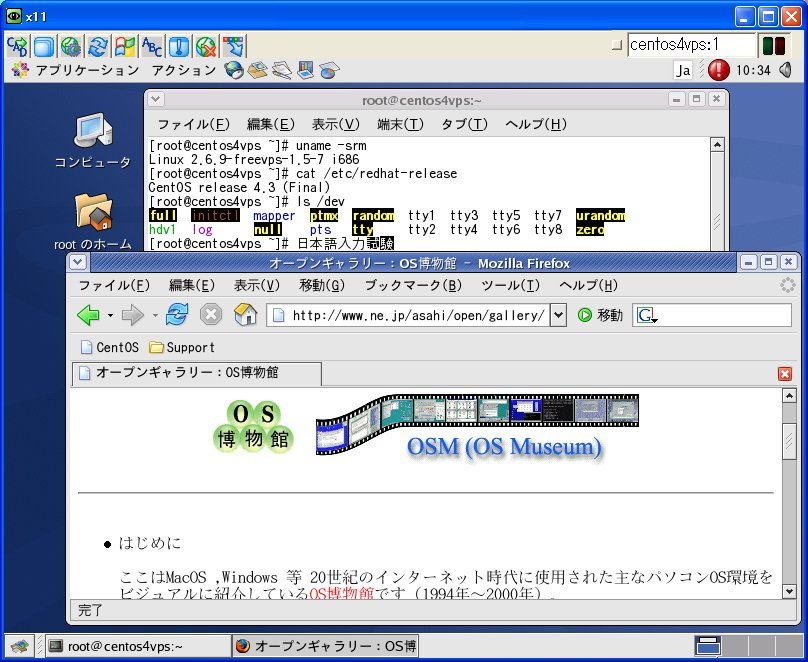Viewport: 808px width, 662px height.
Task: Launch the presentation launcher in the panel
Action: [x=305, y=70]
